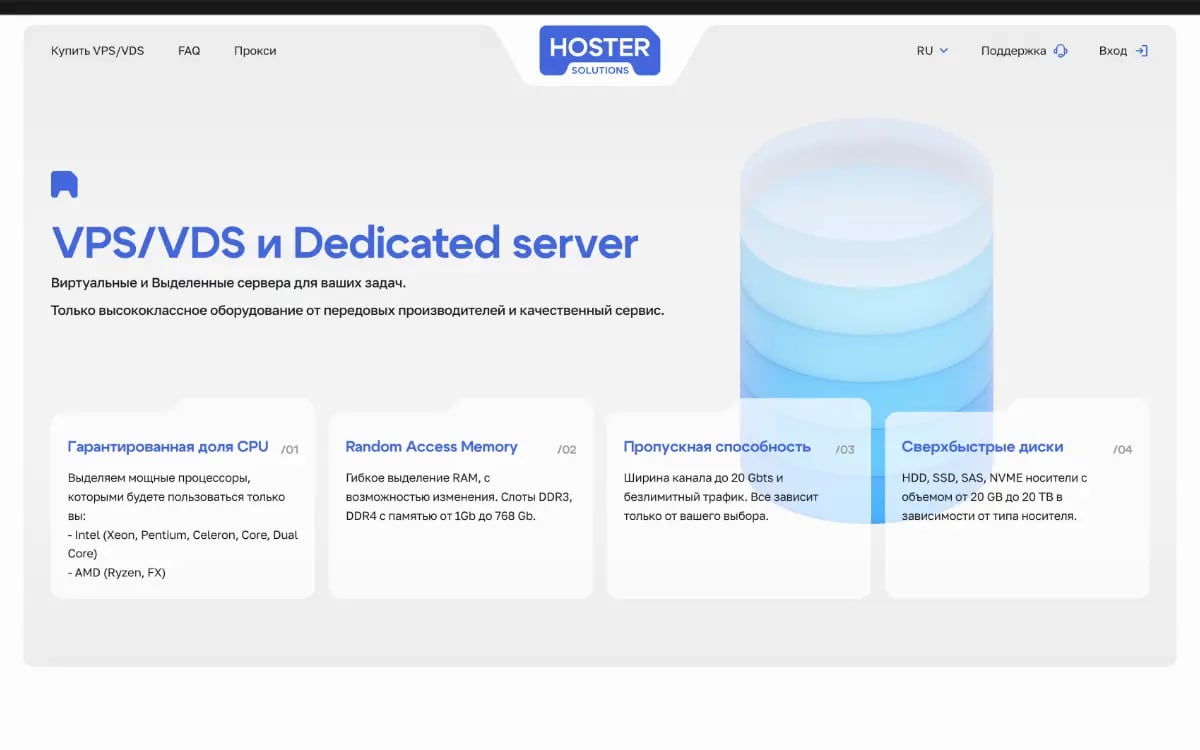Click the /02 marker on the RAM card
The width and height of the screenshot is (1200, 750).
click(x=567, y=449)
